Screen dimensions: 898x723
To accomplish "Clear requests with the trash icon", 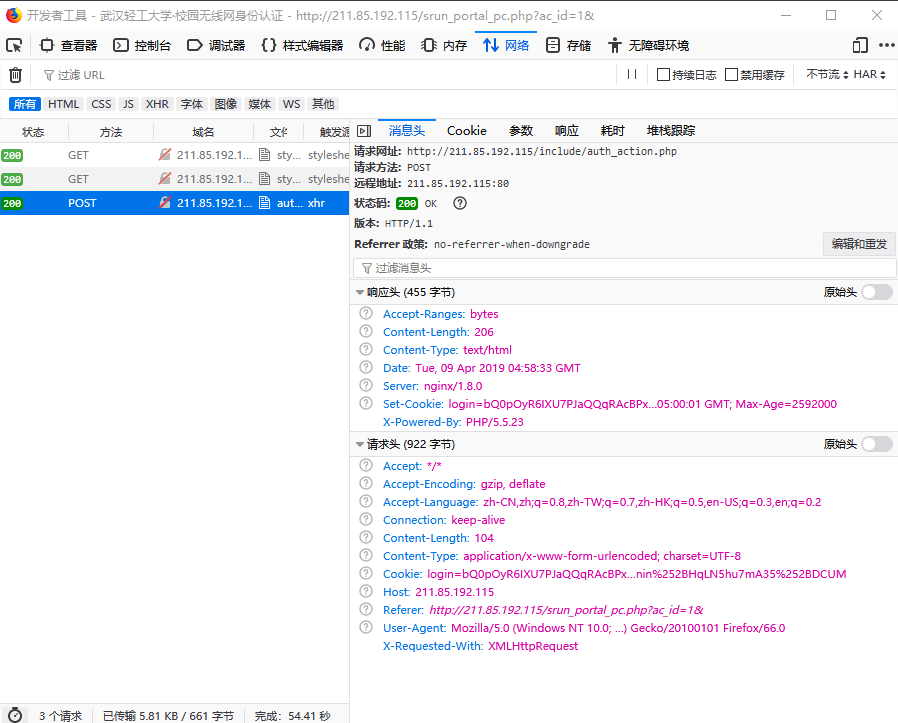I will click(x=15, y=75).
